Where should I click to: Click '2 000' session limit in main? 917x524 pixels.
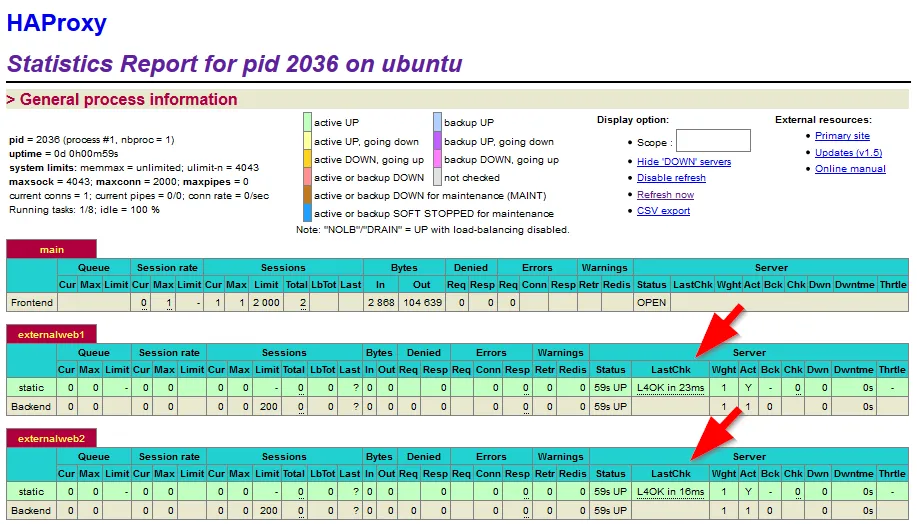[266, 303]
